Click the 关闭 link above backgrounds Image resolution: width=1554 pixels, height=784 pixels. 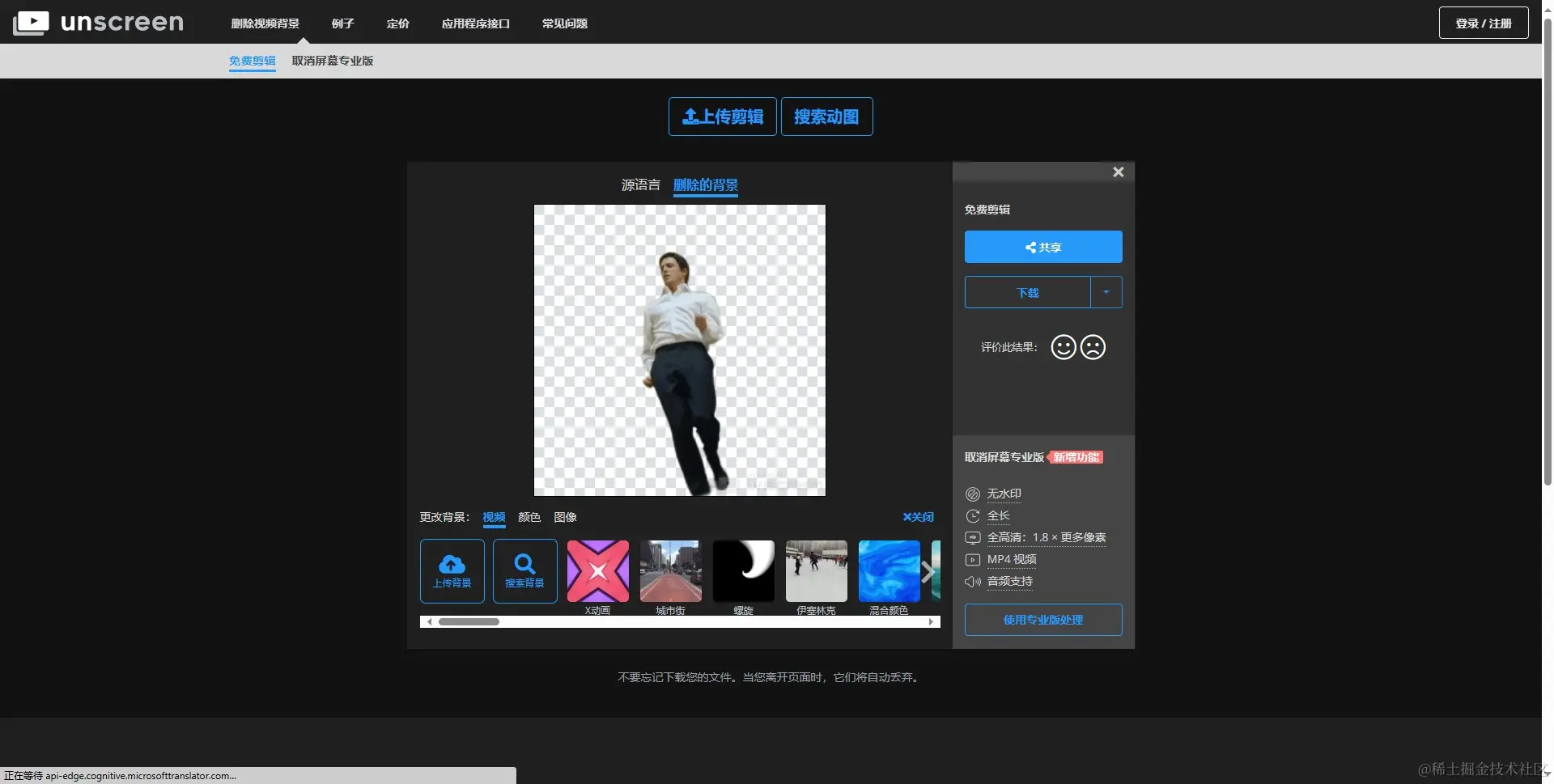(x=918, y=517)
